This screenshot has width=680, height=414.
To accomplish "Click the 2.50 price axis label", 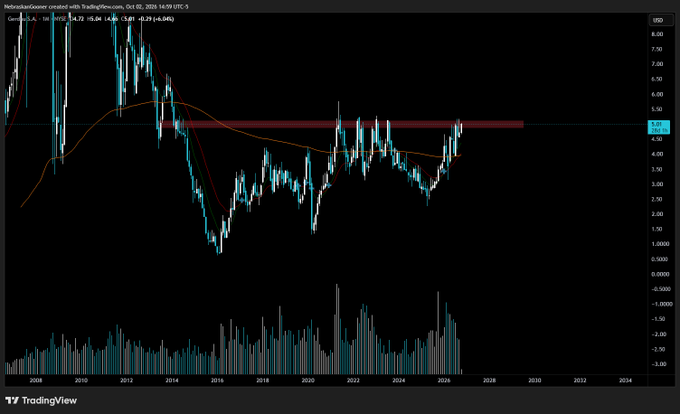I will click(x=657, y=199).
